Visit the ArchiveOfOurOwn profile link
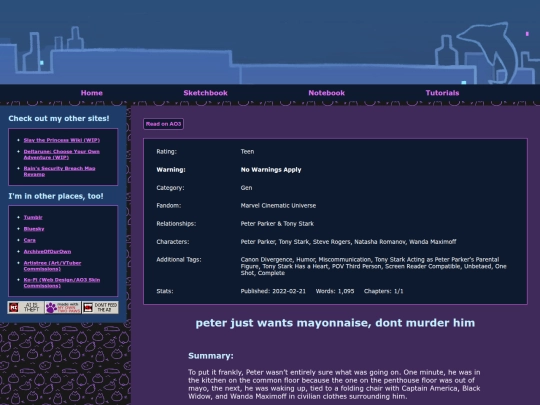The image size is (540, 405). (x=47, y=251)
